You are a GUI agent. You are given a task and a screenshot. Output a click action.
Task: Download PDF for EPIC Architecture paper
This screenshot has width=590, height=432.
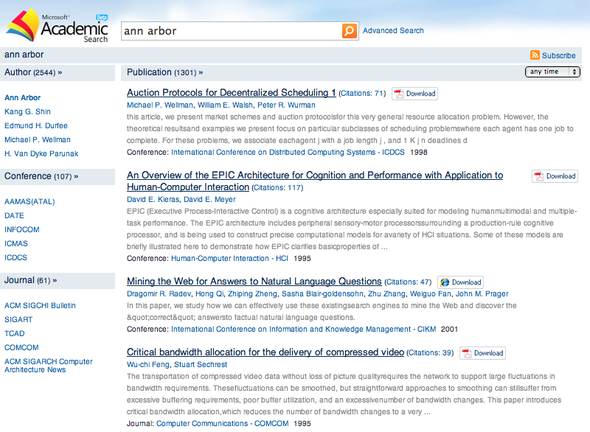[x=555, y=176]
